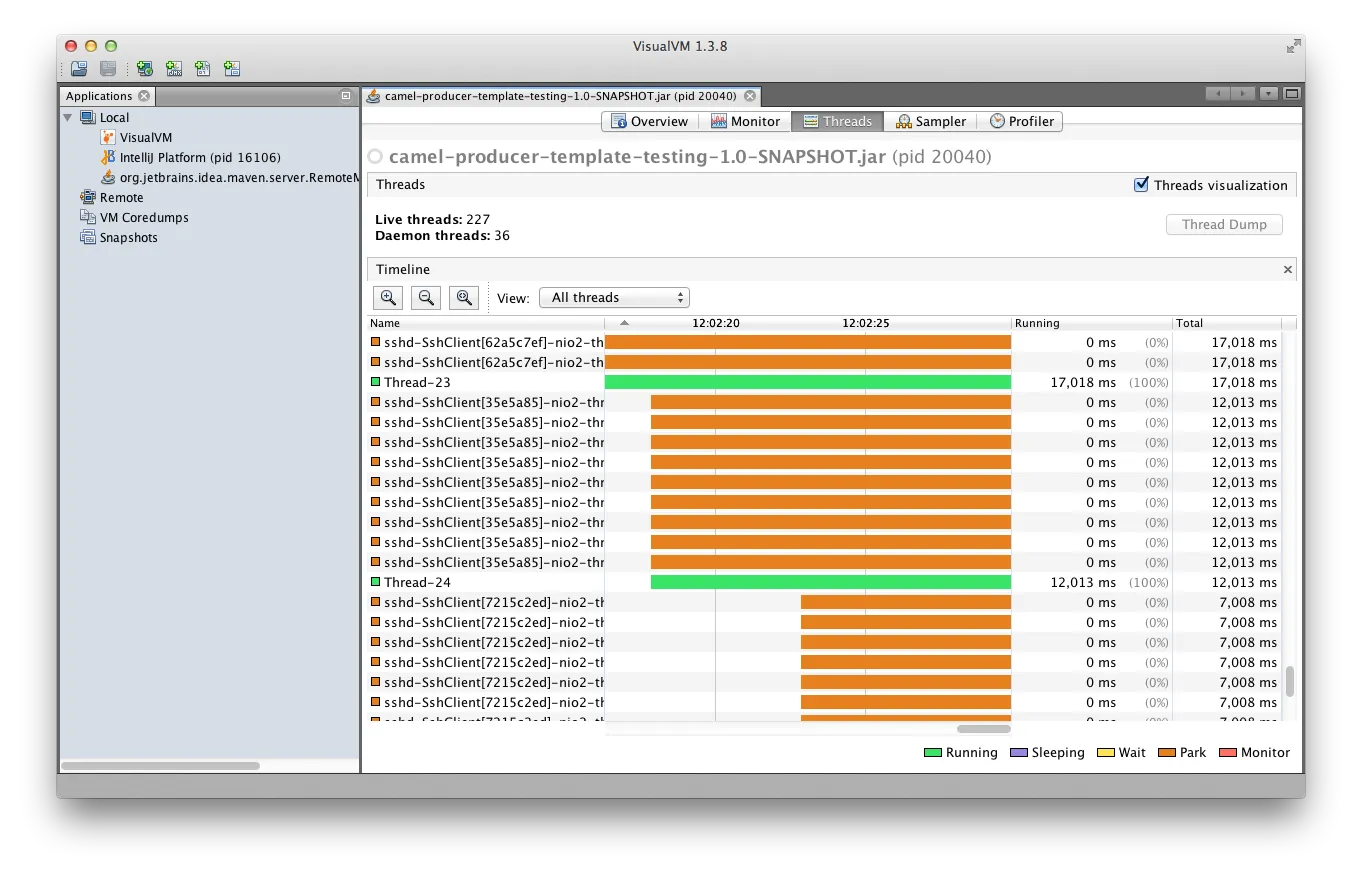
Task: Click the sort arrow in timeline column header
Action: 624,323
